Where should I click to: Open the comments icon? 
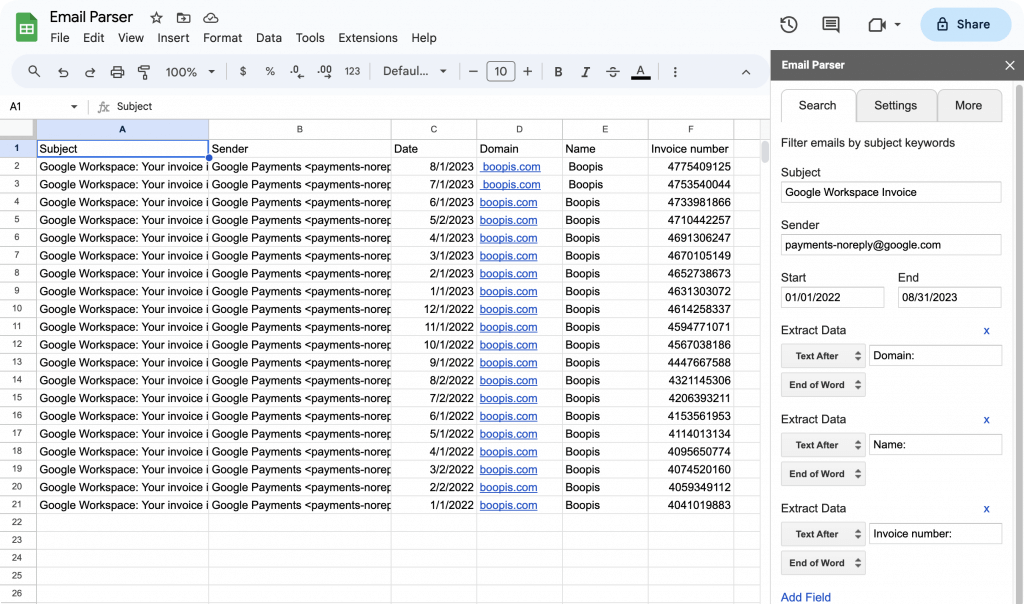click(830, 25)
